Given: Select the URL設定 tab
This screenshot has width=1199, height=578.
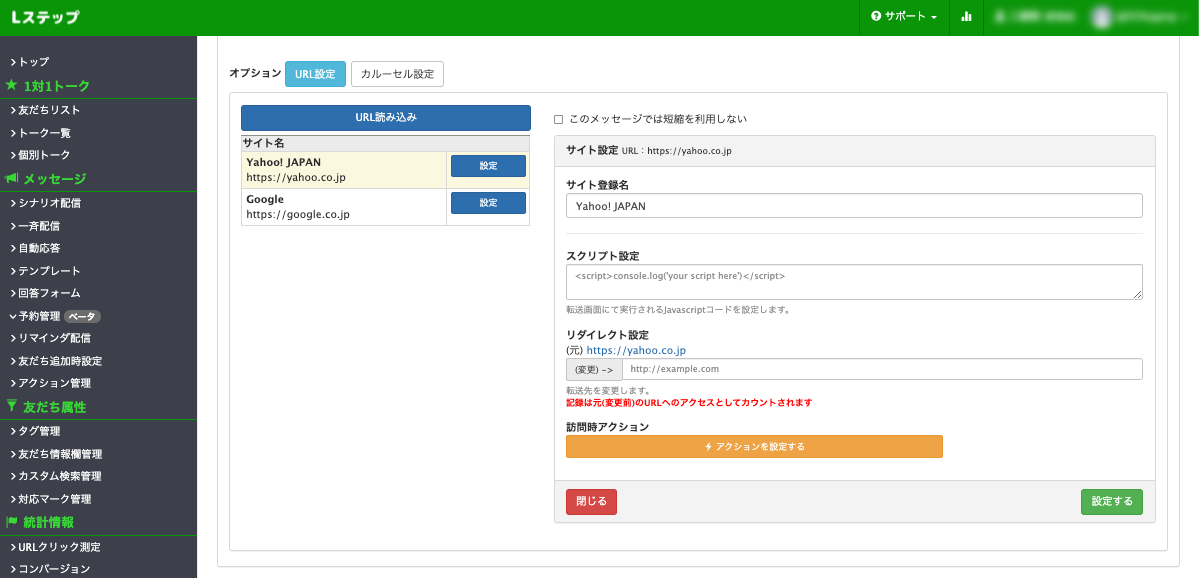Looking at the screenshot, I should [x=315, y=73].
